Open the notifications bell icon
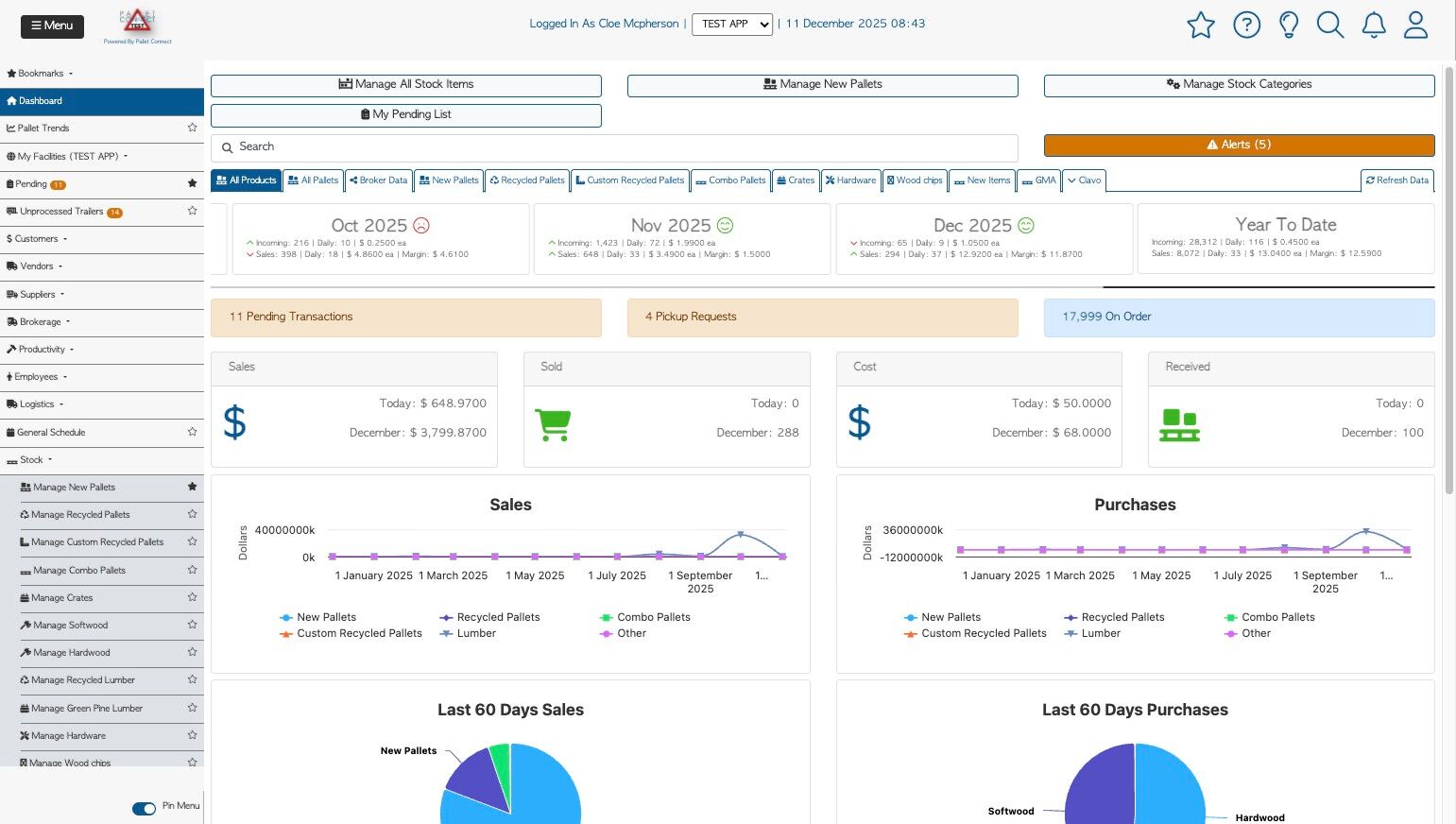Screen dimensions: 1456x824 1374,25
